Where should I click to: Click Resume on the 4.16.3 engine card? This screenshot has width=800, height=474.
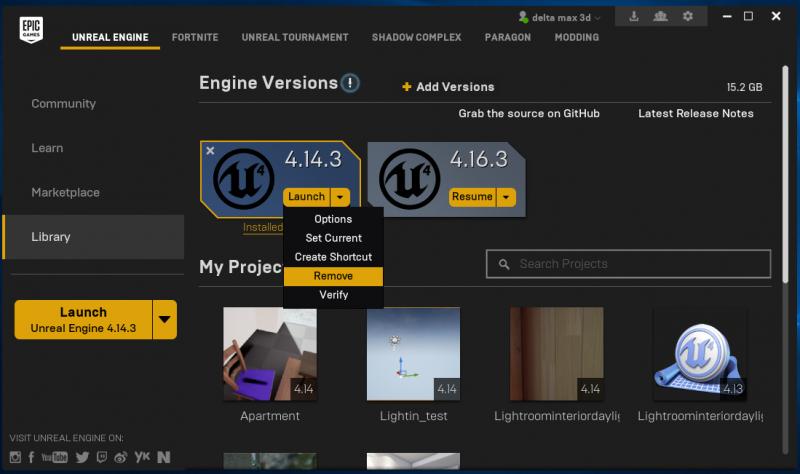click(x=472, y=197)
